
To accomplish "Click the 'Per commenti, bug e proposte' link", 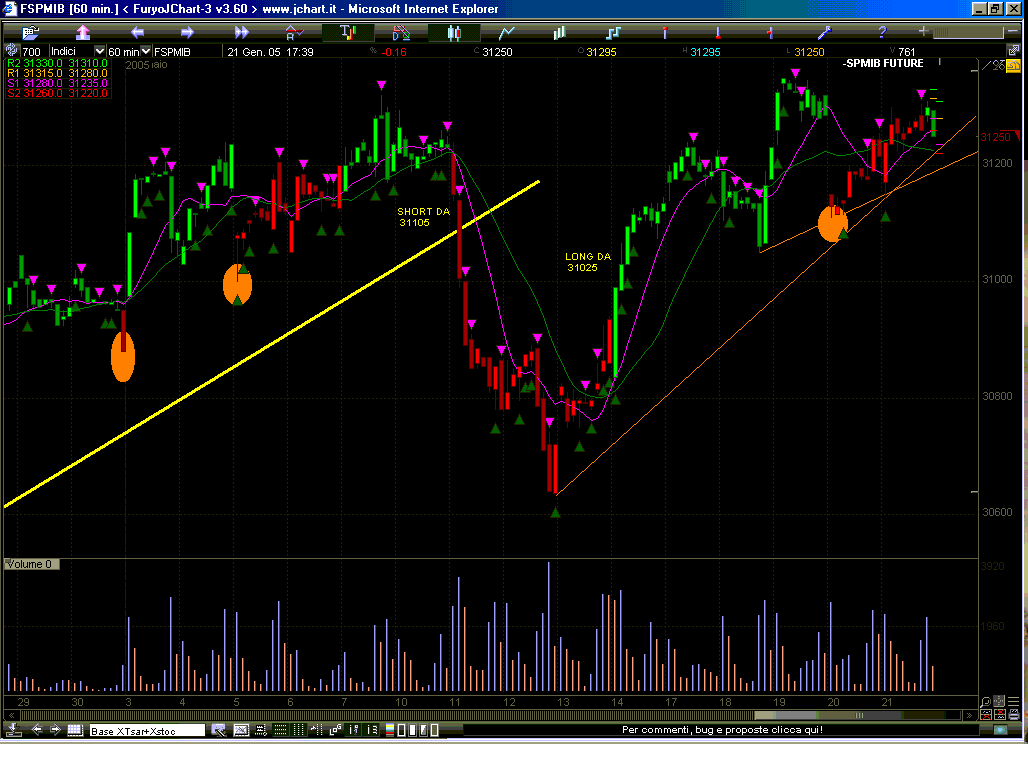I will (722, 730).
